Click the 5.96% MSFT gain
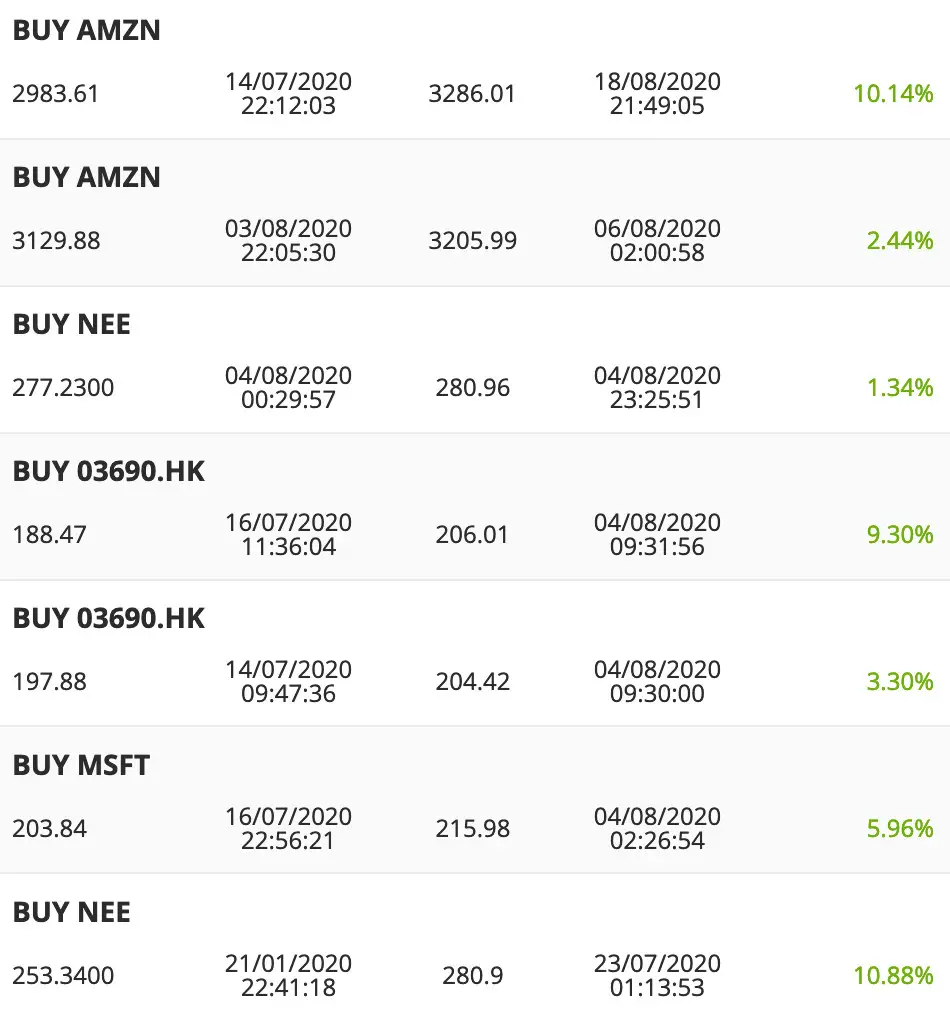 tap(900, 828)
